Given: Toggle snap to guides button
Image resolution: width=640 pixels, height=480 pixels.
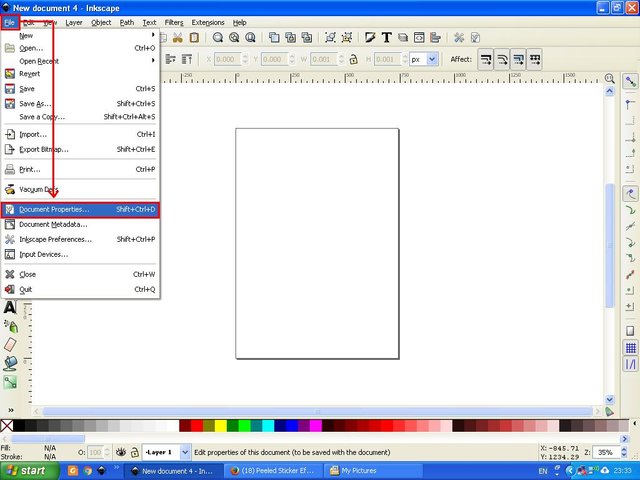Looking at the screenshot, I should pyautogui.click(x=631, y=364).
